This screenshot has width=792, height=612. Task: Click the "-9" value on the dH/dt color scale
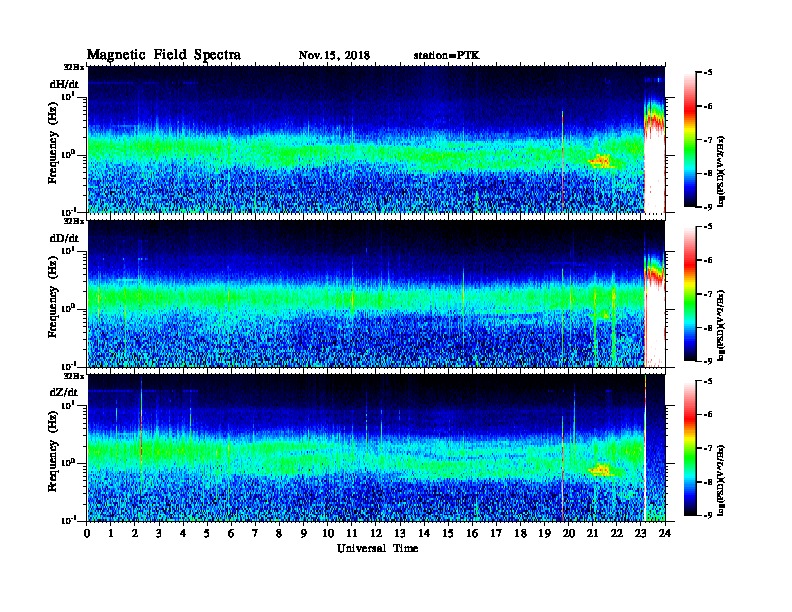pyautogui.click(x=708, y=207)
